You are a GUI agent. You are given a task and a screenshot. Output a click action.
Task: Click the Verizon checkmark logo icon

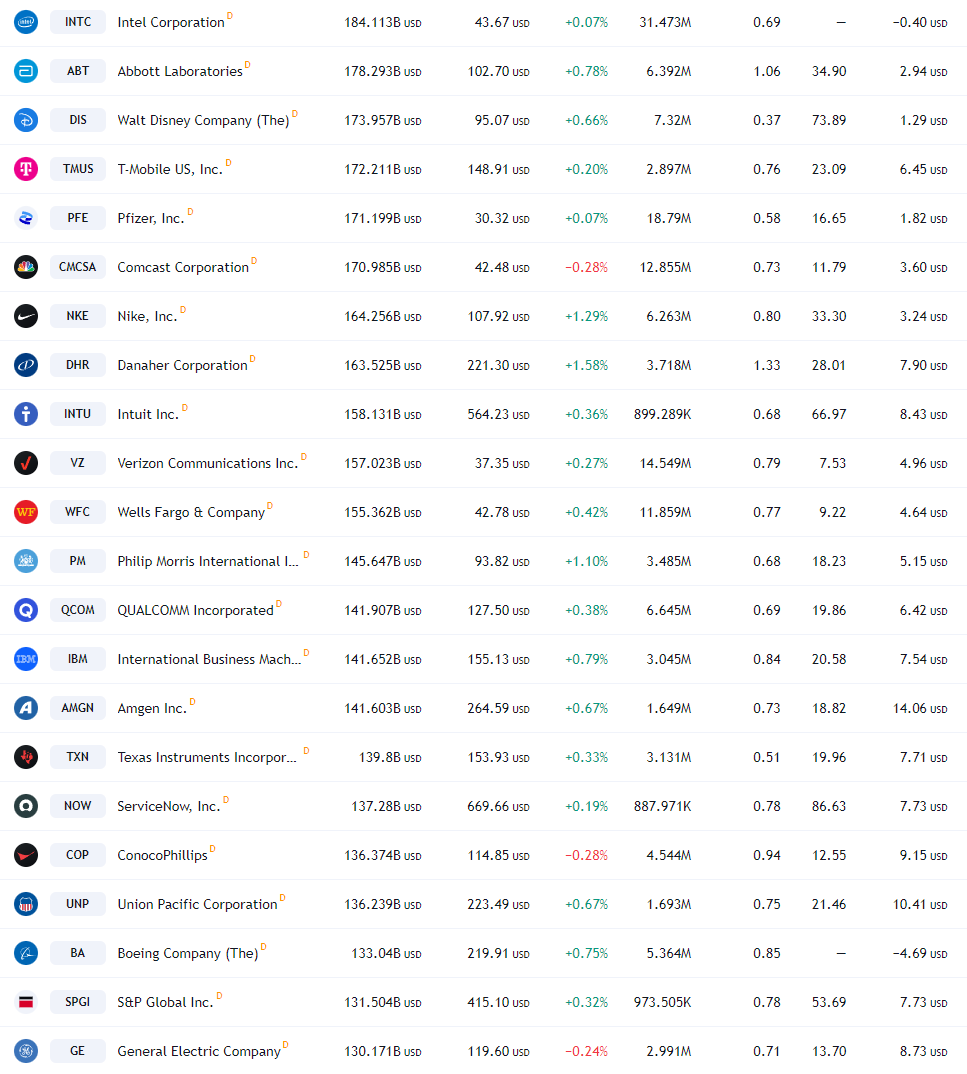tap(26, 463)
